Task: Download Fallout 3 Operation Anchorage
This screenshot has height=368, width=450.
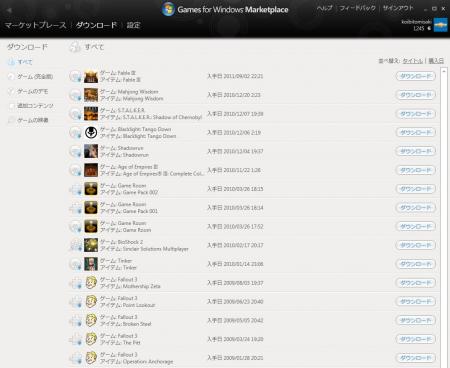Action: (x=416, y=358)
